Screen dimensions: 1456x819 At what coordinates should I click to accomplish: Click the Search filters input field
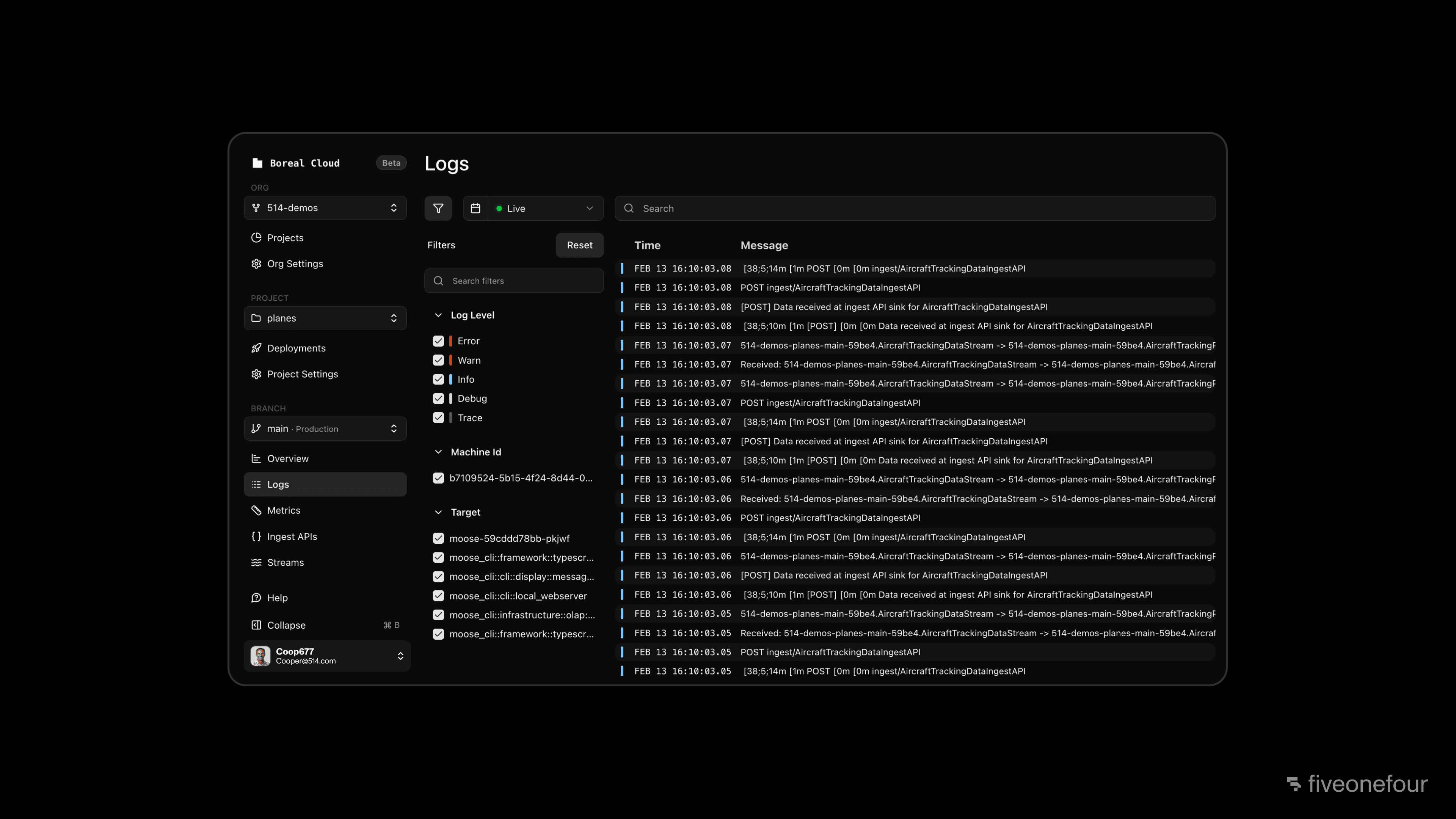pyautogui.click(x=520, y=281)
